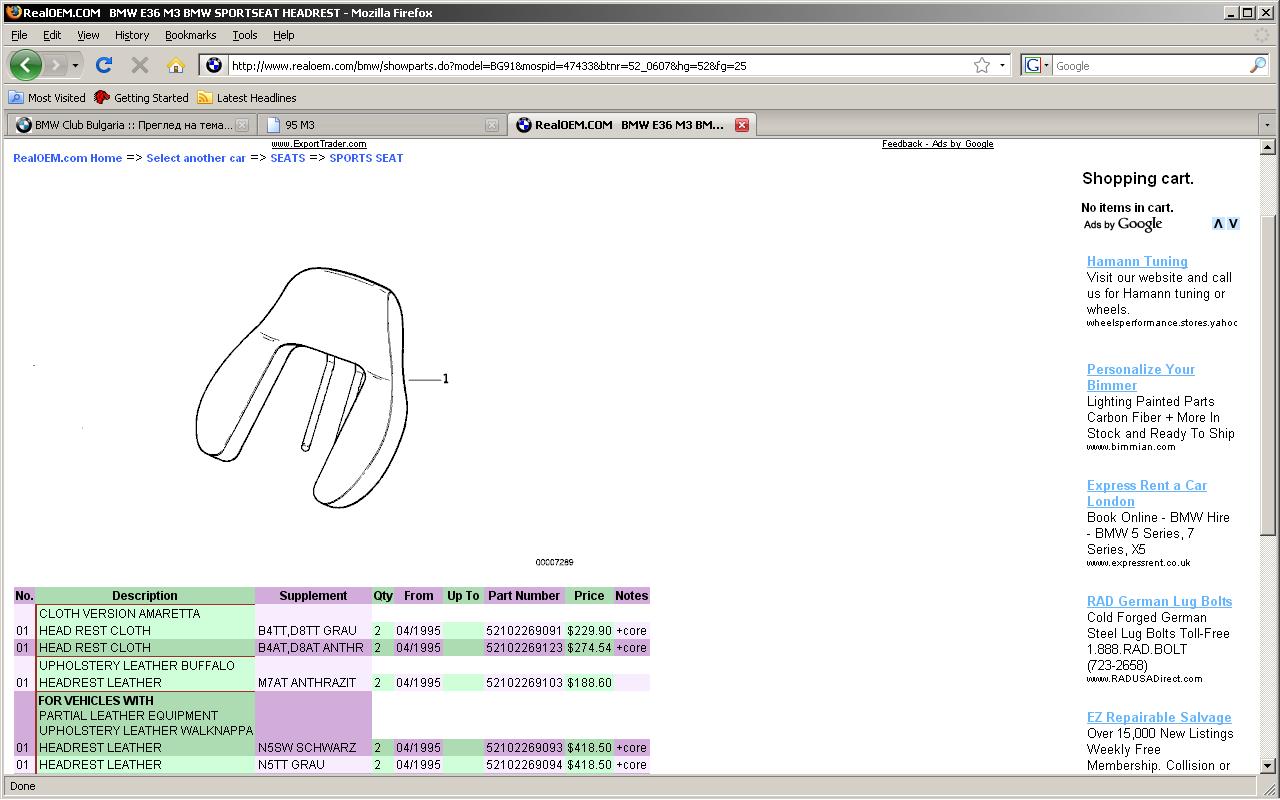Screen dimensions: 1280x800
Task: Click Personalize Your Bimmer ad link
Action: (x=1140, y=377)
